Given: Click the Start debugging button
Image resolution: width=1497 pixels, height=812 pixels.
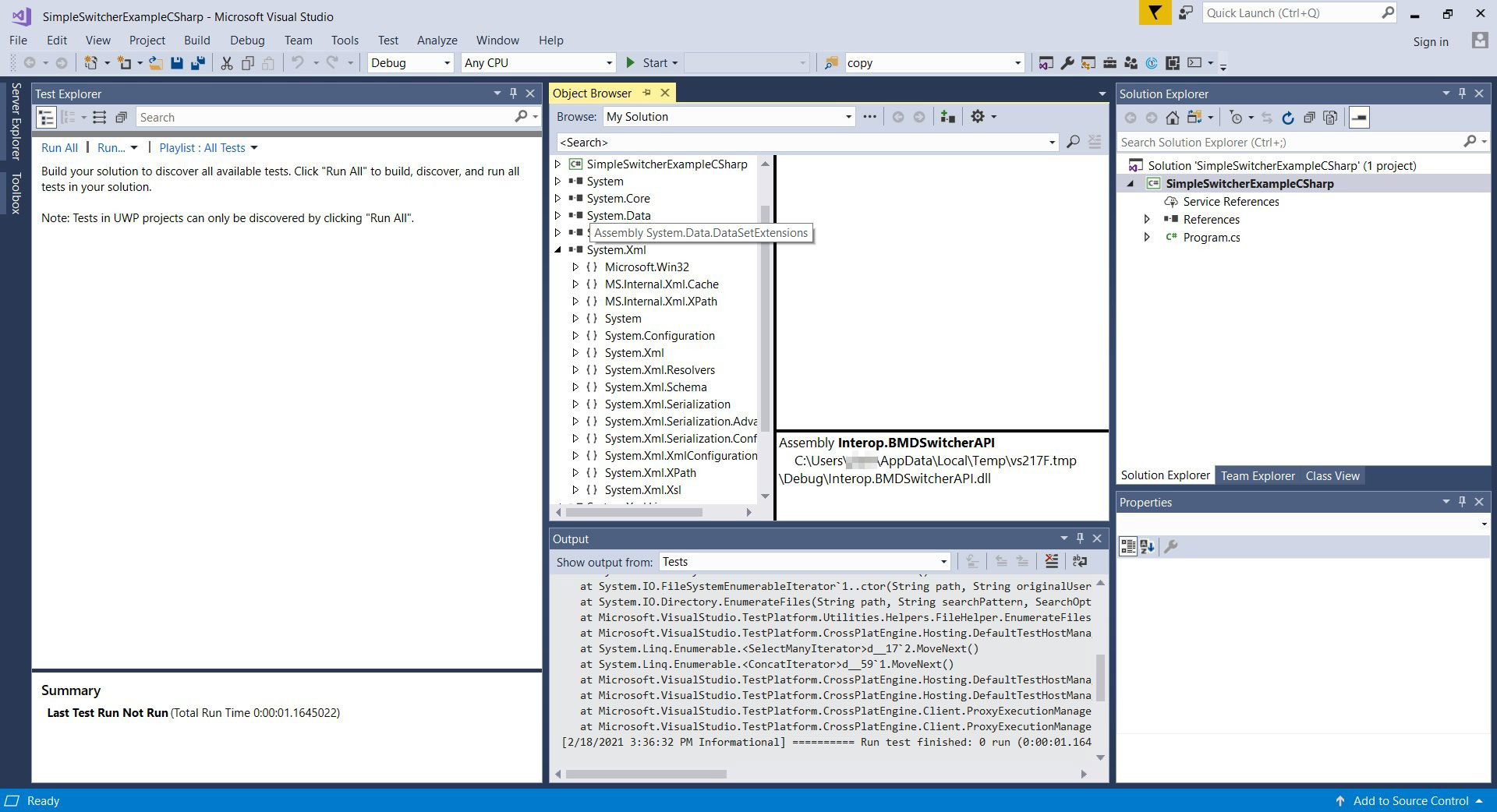Looking at the screenshot, I should pos(646,63).
